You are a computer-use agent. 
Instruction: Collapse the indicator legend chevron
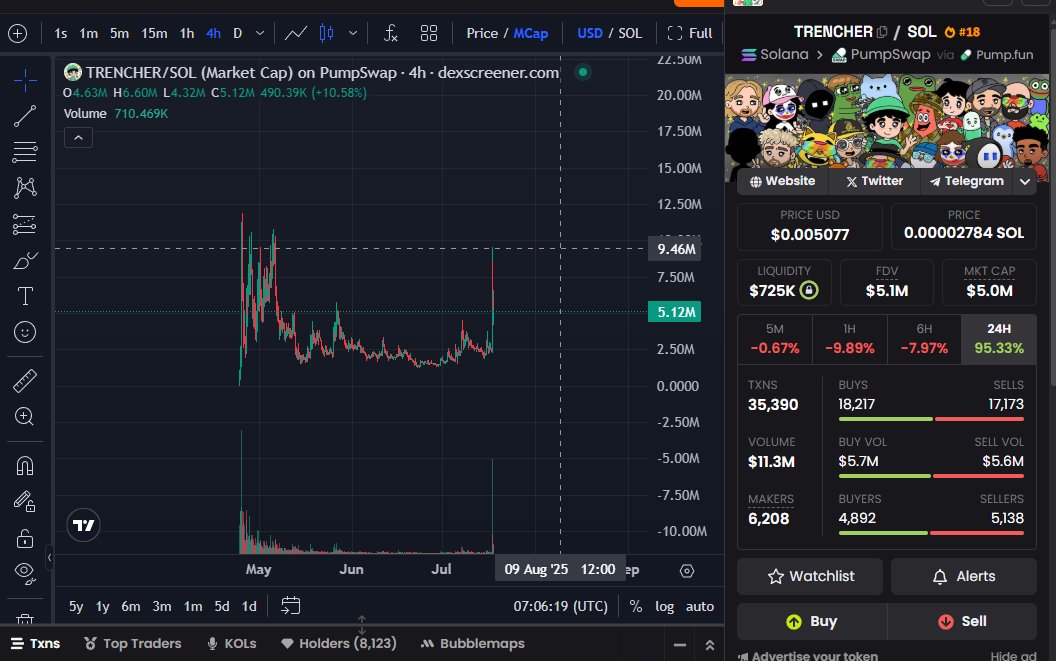point(78,137)
